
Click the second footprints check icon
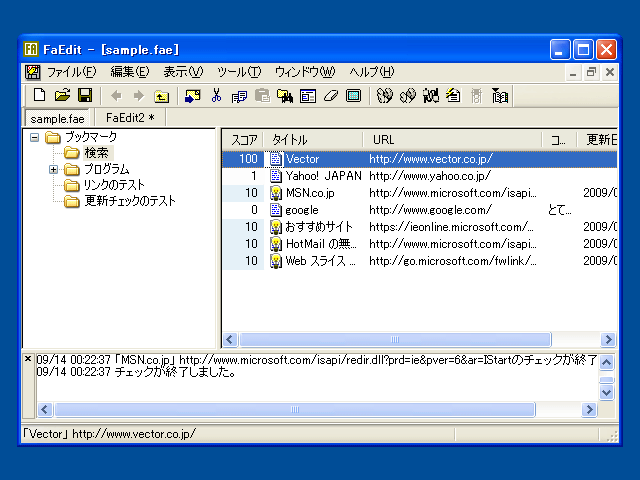pos(407,96)
